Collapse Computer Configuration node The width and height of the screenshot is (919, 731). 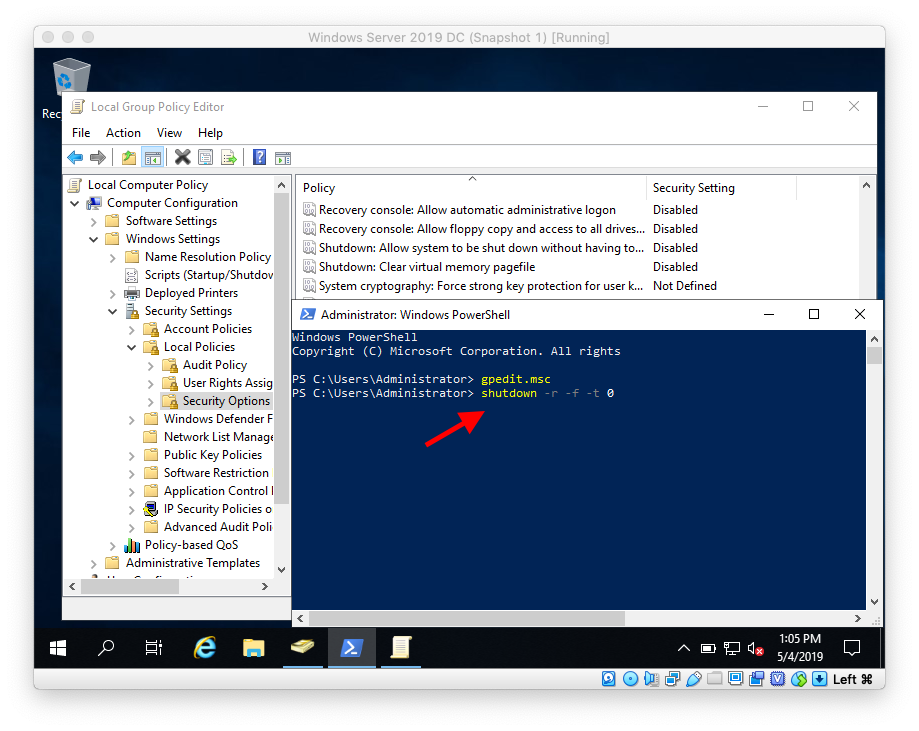click(x=74, y=203)
